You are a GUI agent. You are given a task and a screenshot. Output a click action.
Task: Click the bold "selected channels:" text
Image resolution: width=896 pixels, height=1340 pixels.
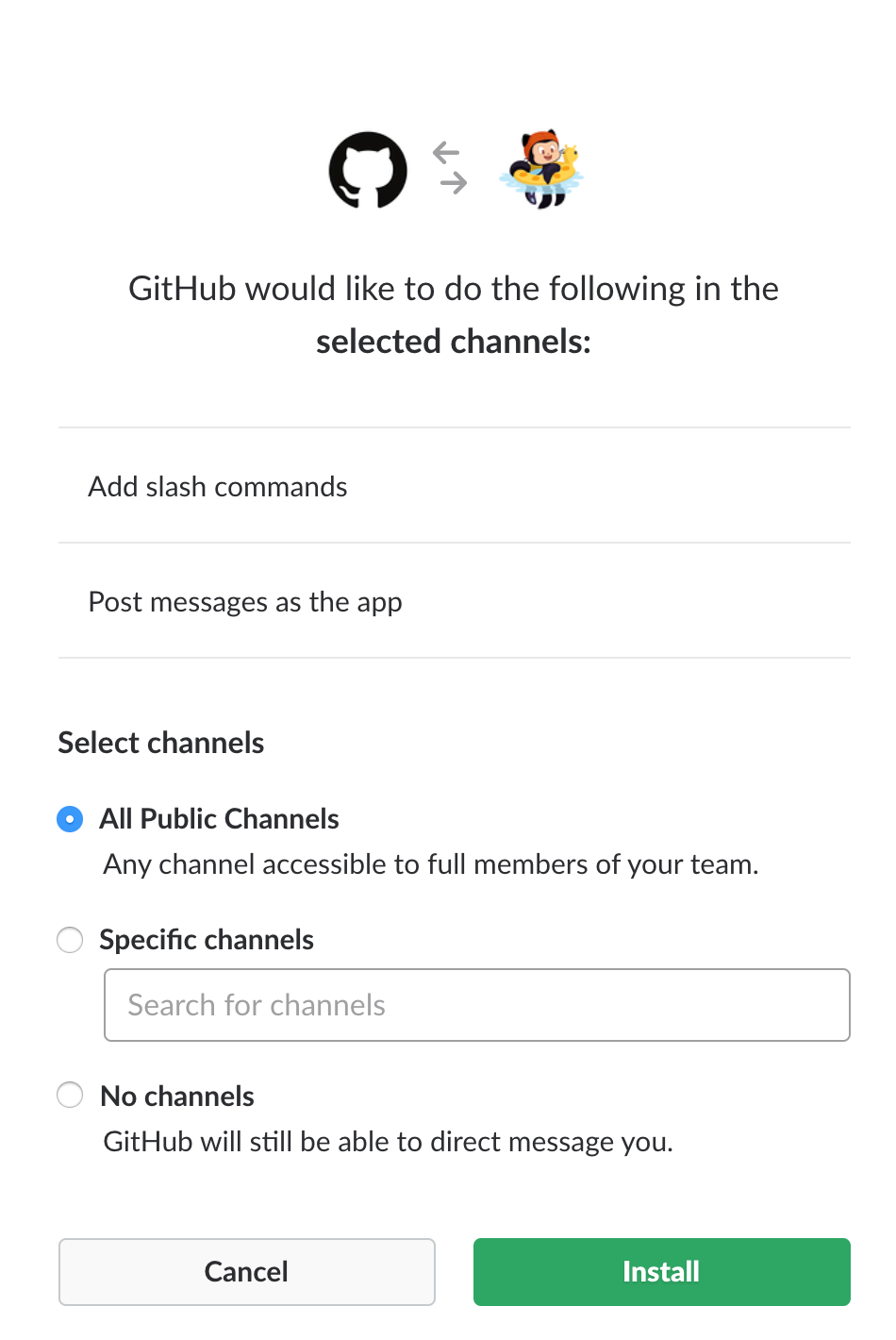point(454,342)
